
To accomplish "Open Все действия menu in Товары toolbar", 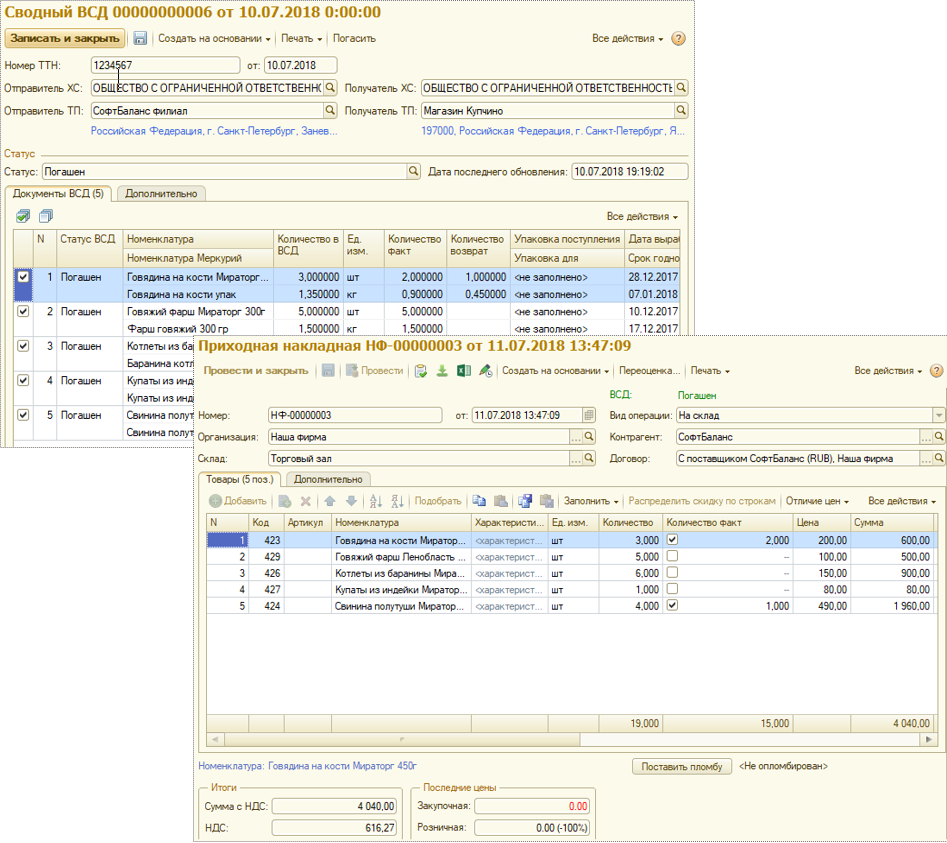I will tap(902, 501).
